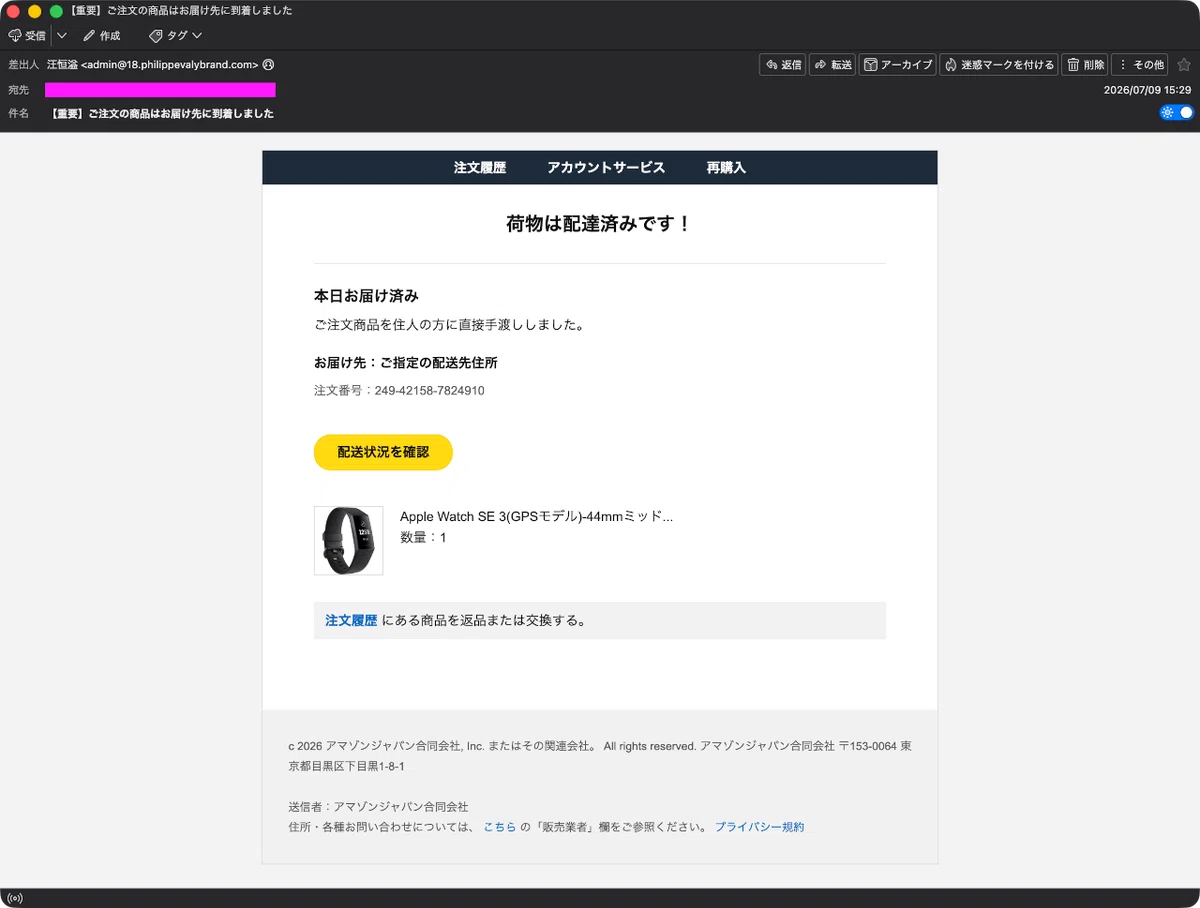
Task: Mark message as junk with 迷惑マークを付ける
Action: 999,65
